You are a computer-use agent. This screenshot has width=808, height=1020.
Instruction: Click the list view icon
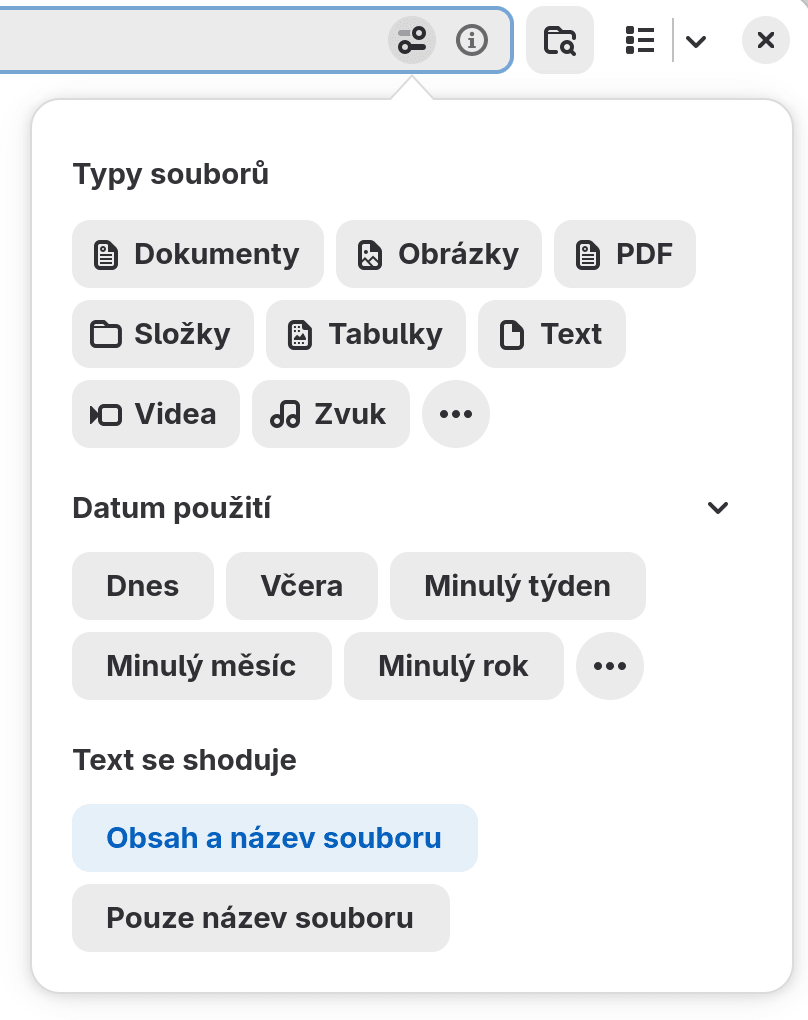639,41
